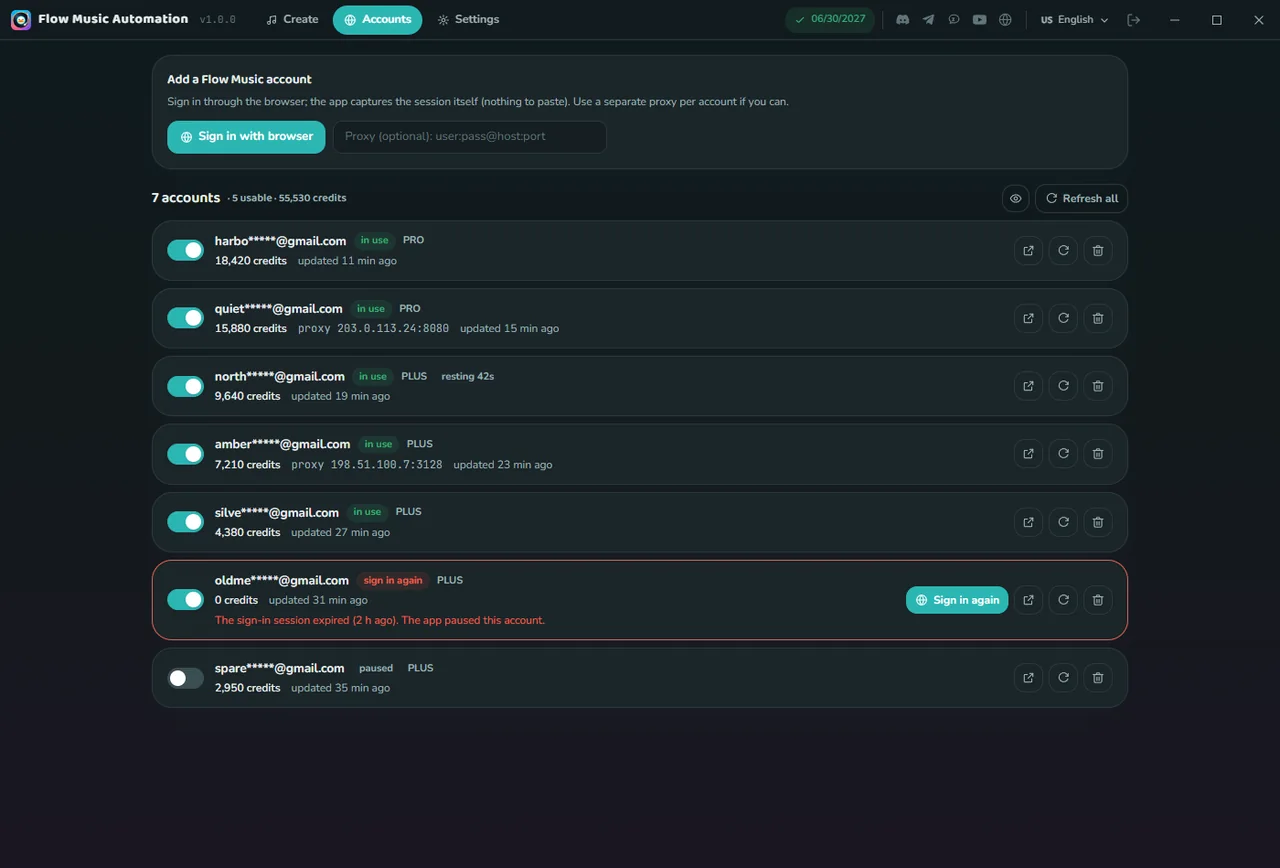
Task: Focus the optional Proxy input field
Action: click(x=470, y=137)
